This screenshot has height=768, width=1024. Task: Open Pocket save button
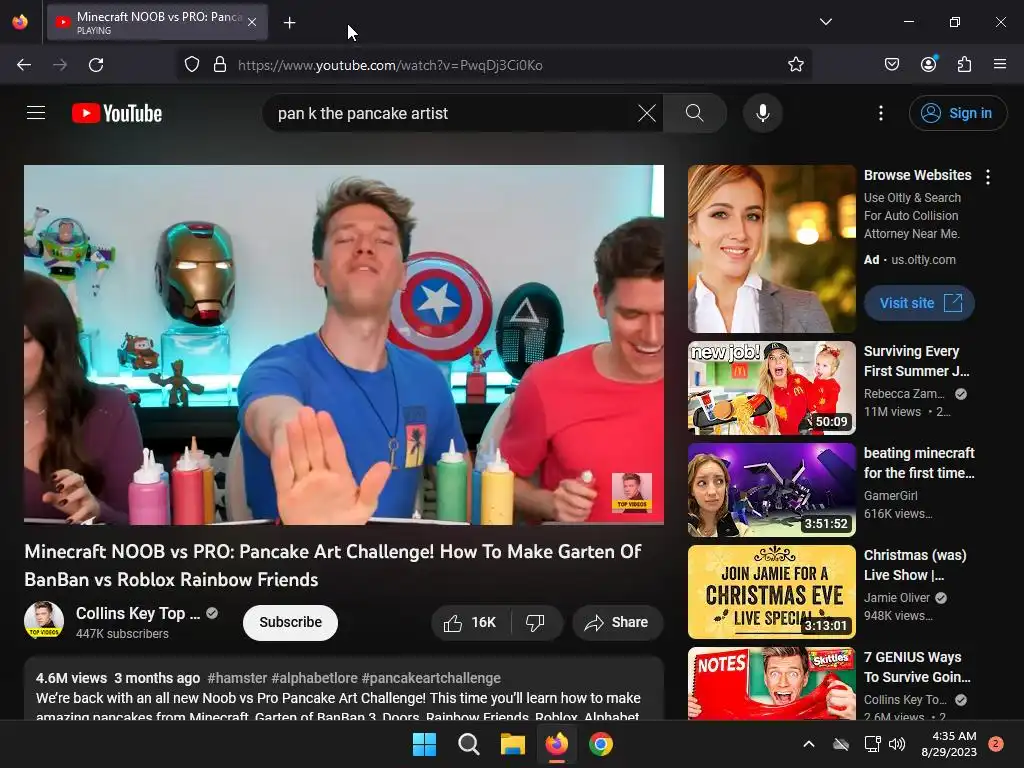pos(891,64)
